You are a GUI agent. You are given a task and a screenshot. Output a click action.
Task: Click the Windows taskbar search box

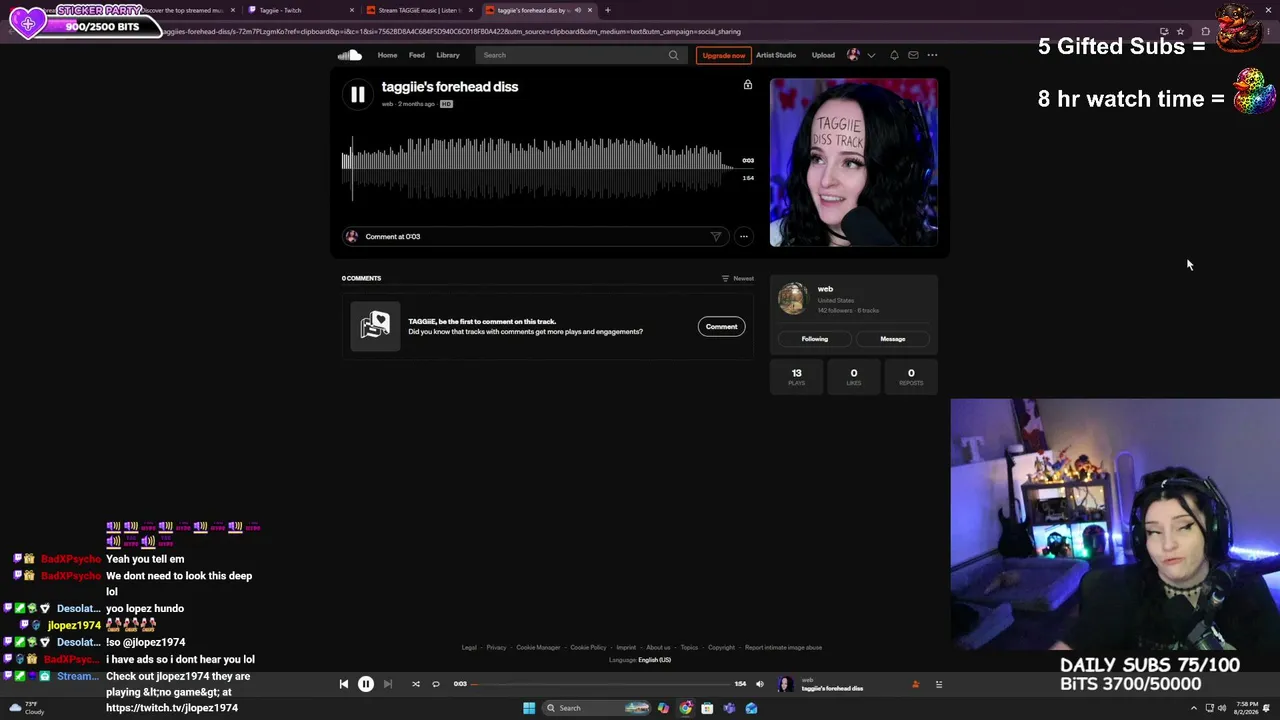coord(597,708)
